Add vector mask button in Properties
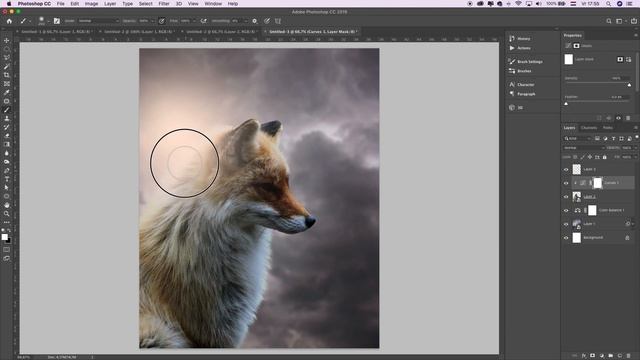Screen dimensions: 640x360 pos(629,59)
